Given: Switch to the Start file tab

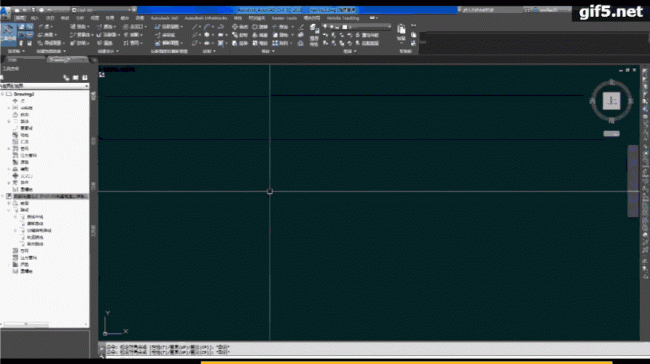Looking at the screenshot, I should pyautogui.click(x=13, y=60).
